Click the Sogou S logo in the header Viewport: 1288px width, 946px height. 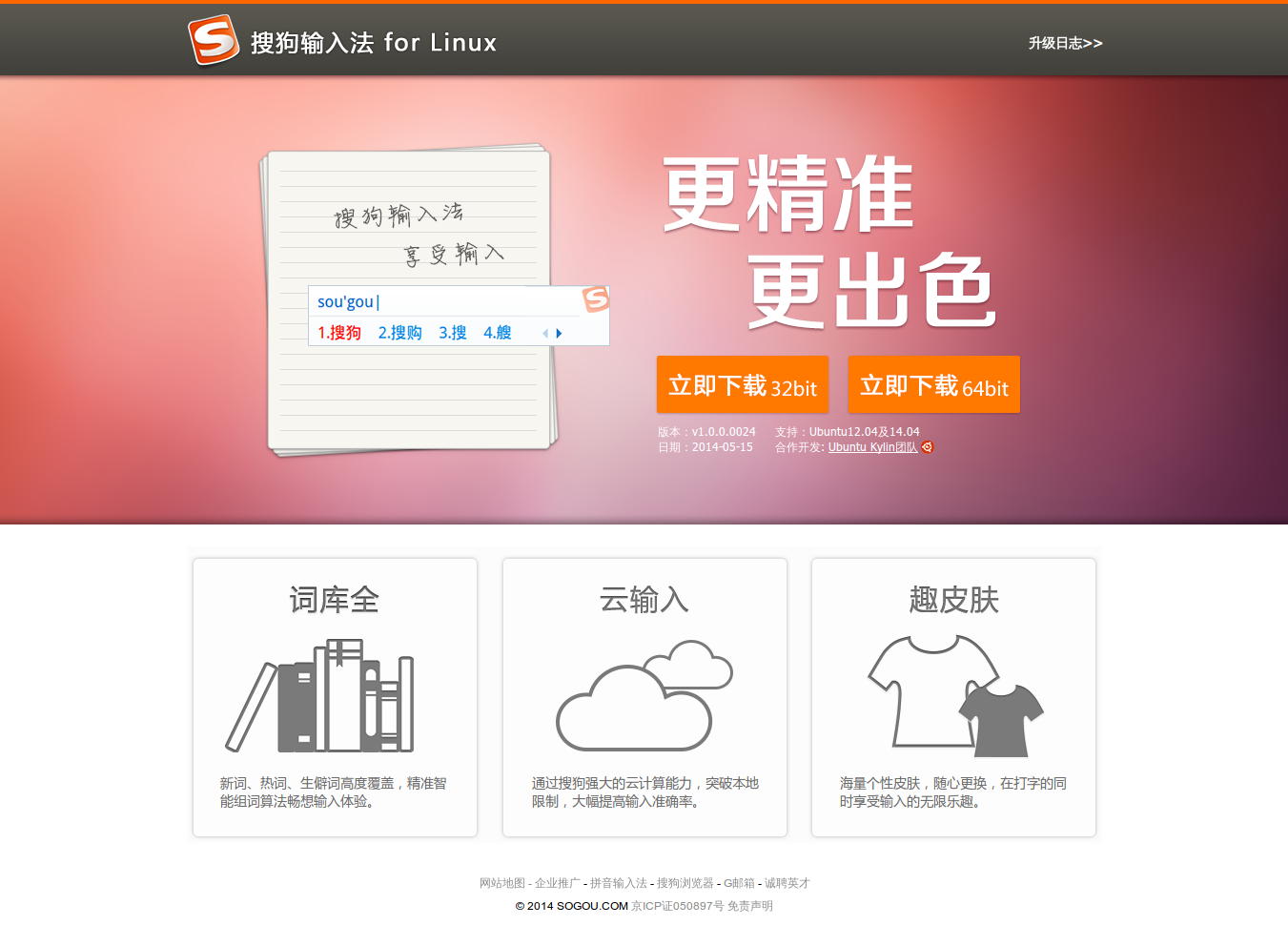214,41
